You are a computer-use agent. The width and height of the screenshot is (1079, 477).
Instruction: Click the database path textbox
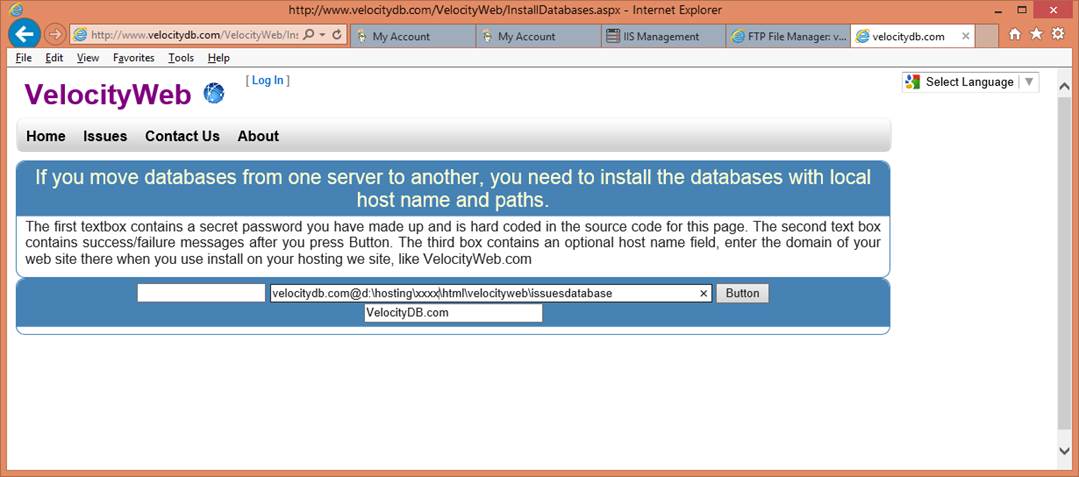pyautogui.click(x=491, y=293)
